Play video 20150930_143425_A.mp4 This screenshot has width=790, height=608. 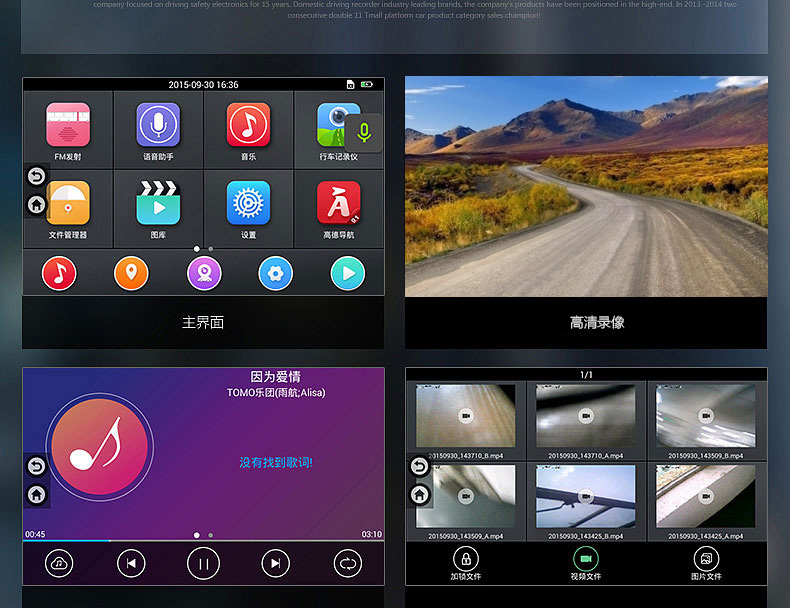coord(705,496)
